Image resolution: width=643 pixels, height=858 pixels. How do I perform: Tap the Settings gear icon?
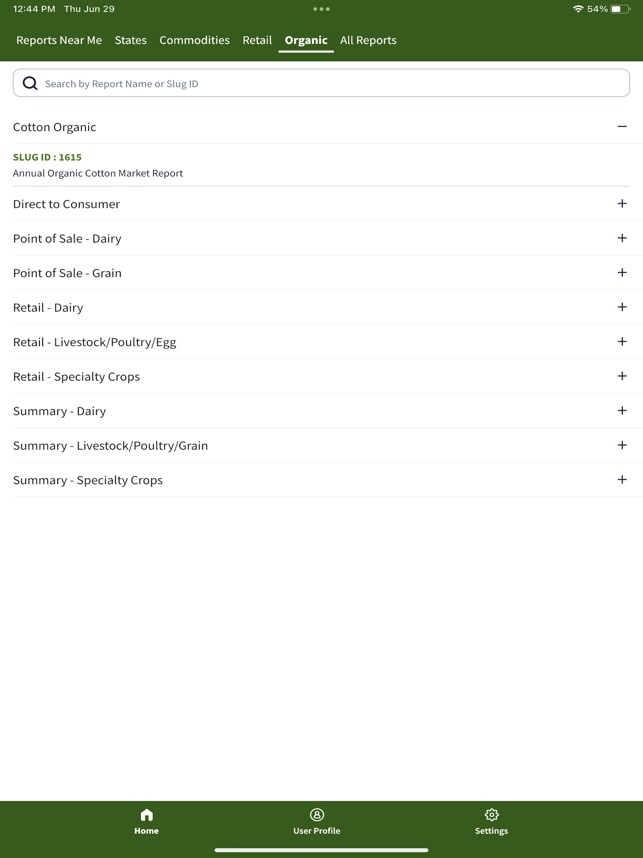coord(491,815)
